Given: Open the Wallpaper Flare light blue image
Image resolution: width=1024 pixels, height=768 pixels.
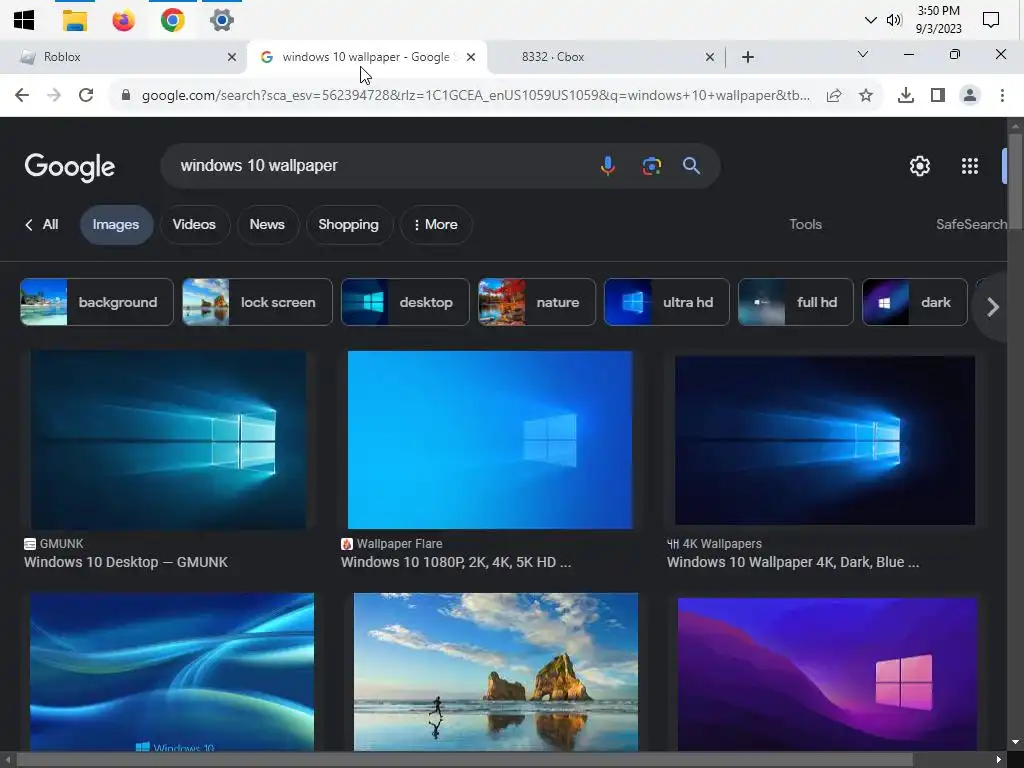Looking at the screenshot, I should point(490,440).
